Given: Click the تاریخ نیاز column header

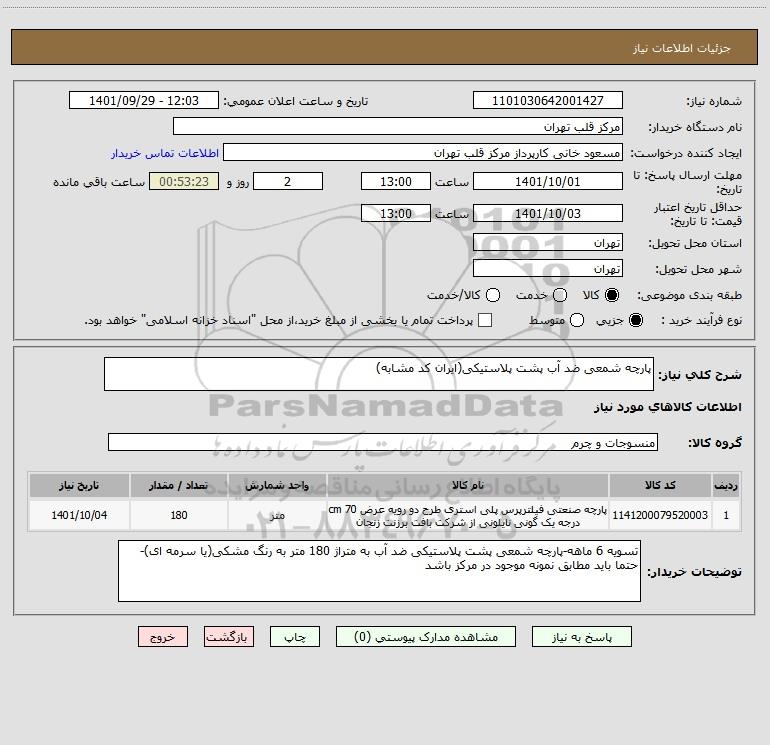Looking at the screenshot, I should click(x=79, y=485).
